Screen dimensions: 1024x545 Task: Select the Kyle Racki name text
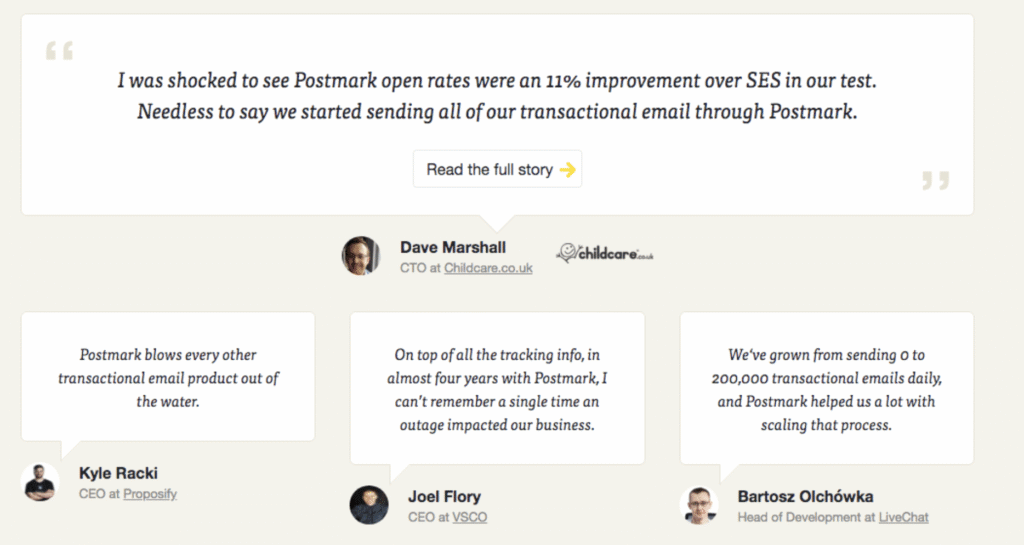click(x=118, y=473)
